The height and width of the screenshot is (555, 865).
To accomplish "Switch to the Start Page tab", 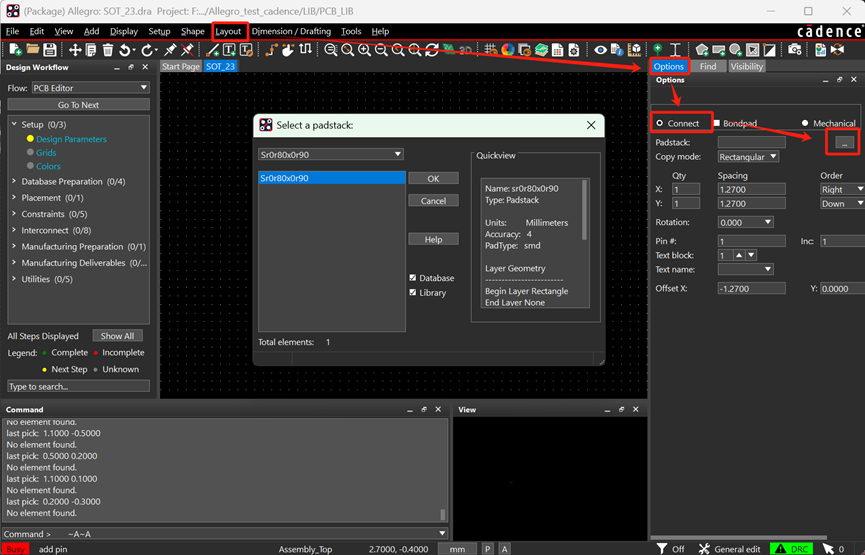I will point(181,66).
